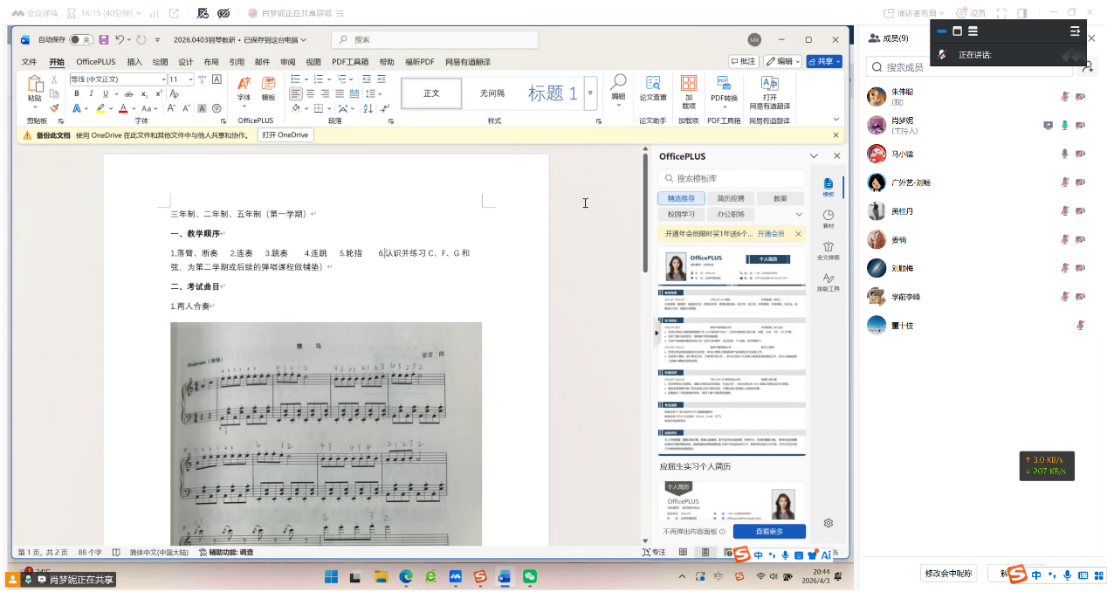
Task: Toggle microphone for member 马小镭
Action: click(1064, 153)
